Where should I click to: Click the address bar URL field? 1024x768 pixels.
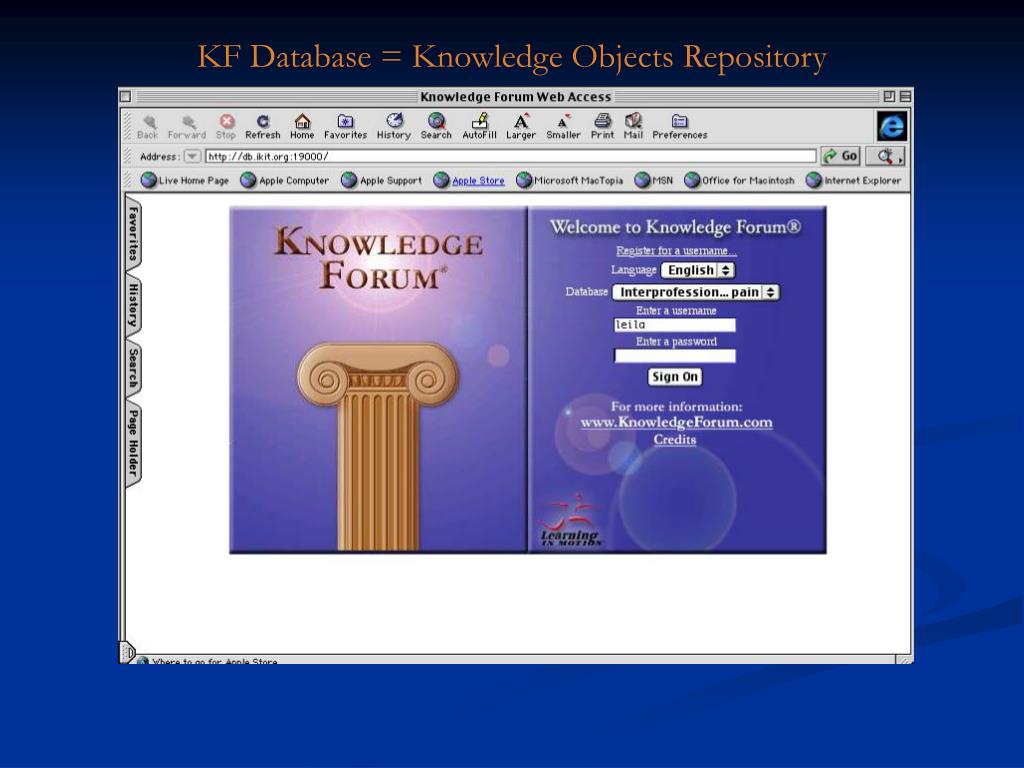click(x=511, y=157)
